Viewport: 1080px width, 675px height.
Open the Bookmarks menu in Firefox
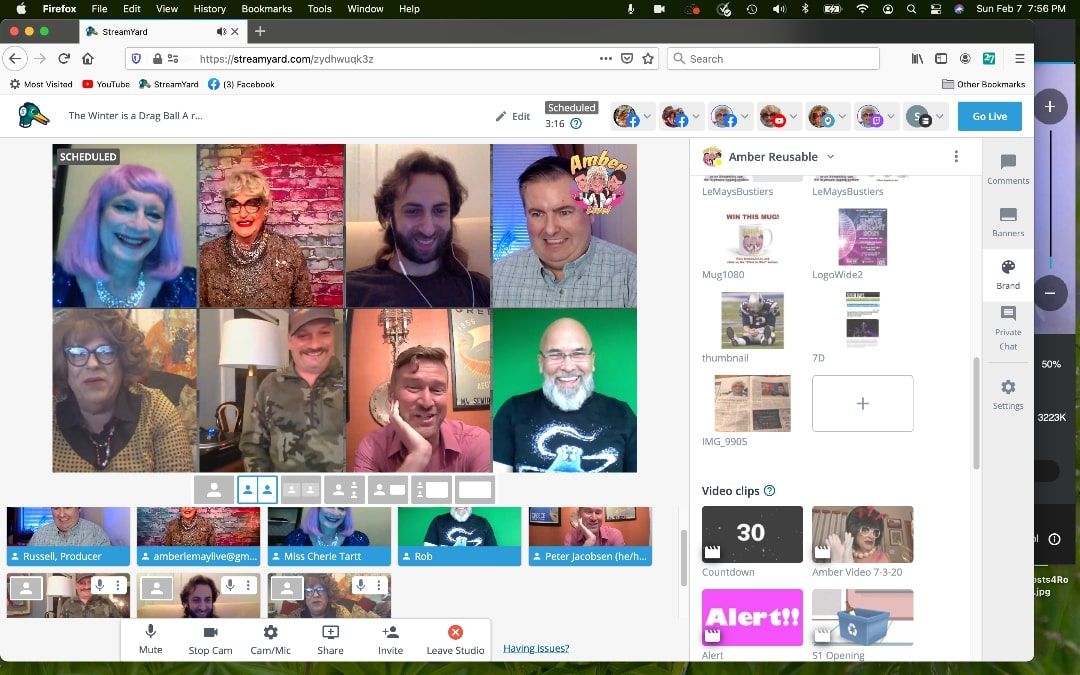266,9
